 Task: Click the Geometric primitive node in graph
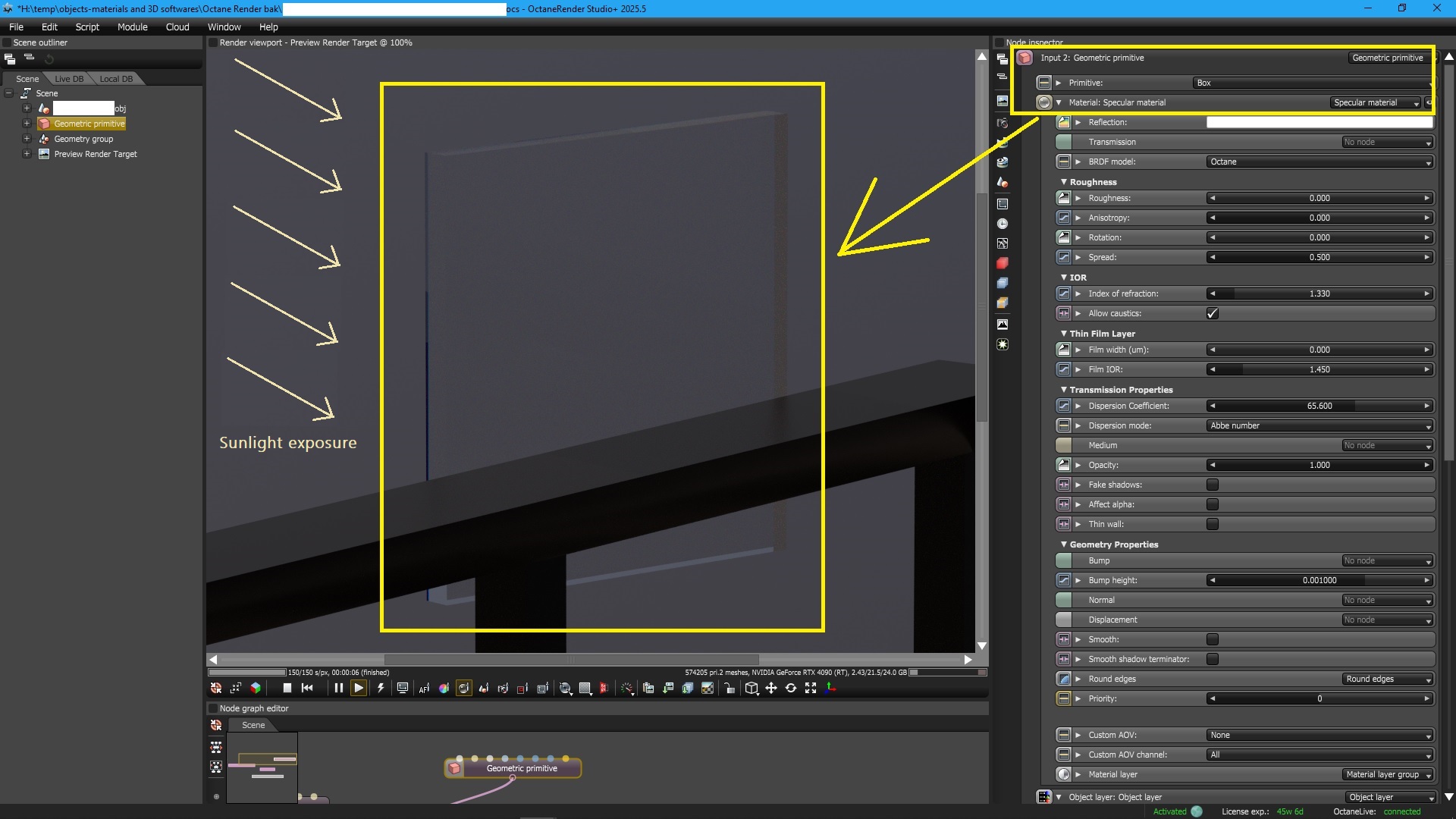[x=521, y=768]
